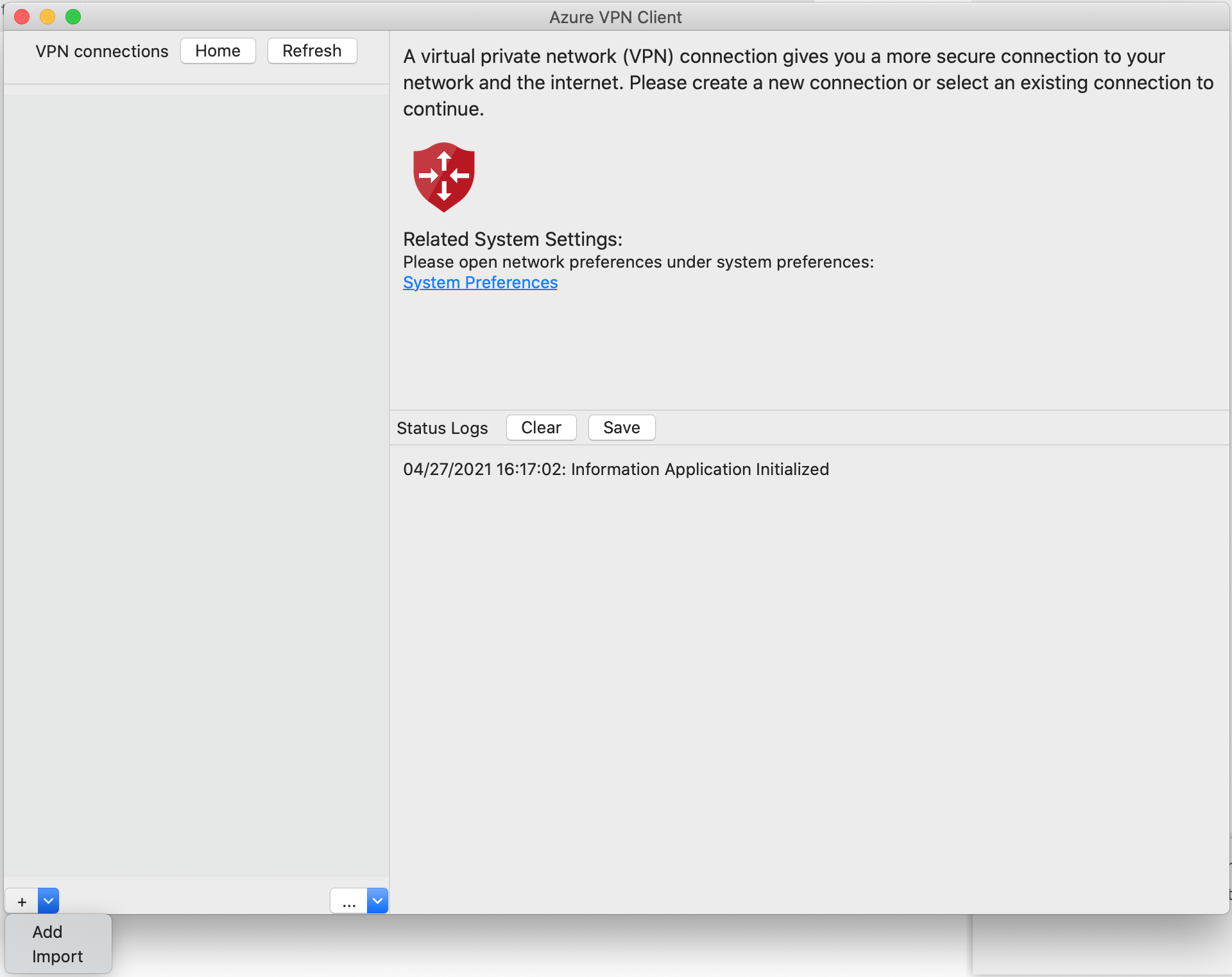
Task: Select Import from dropdown menu
Action: pos(56,956)
